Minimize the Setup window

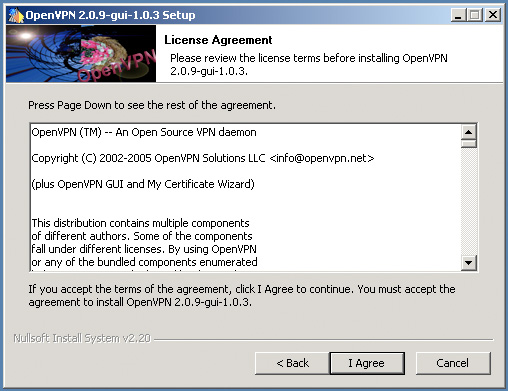coord(458,15)
